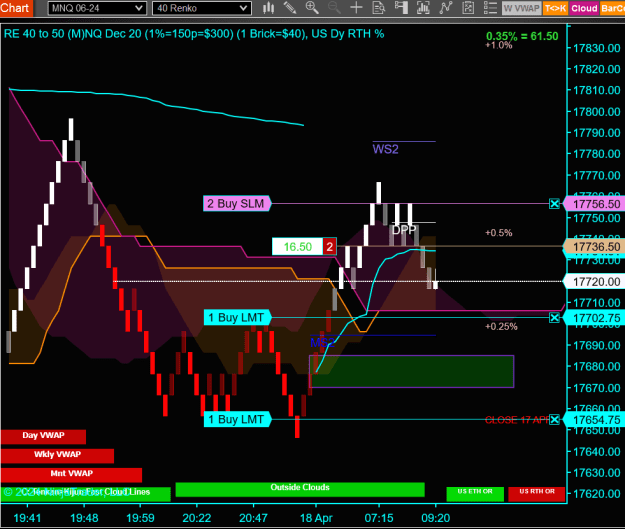Screen dimensions: 625x529
Task: Click the 20:22 time axis label
Action: [x=197, y=518]
